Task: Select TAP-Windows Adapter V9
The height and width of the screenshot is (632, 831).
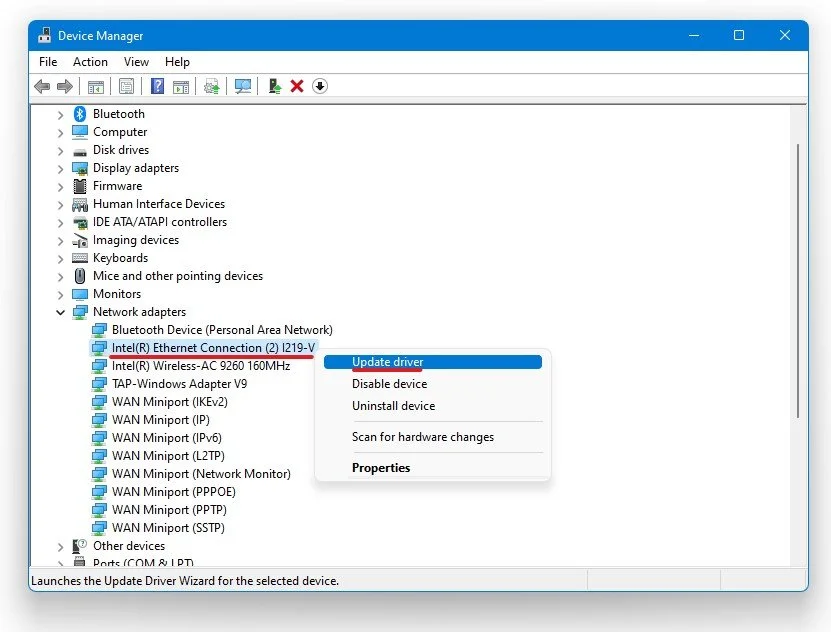Action: [x=179, y=384]
